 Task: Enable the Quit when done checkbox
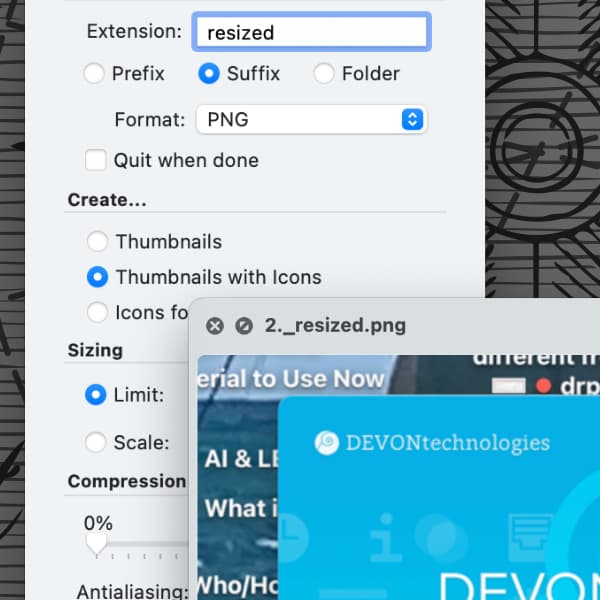96,160
